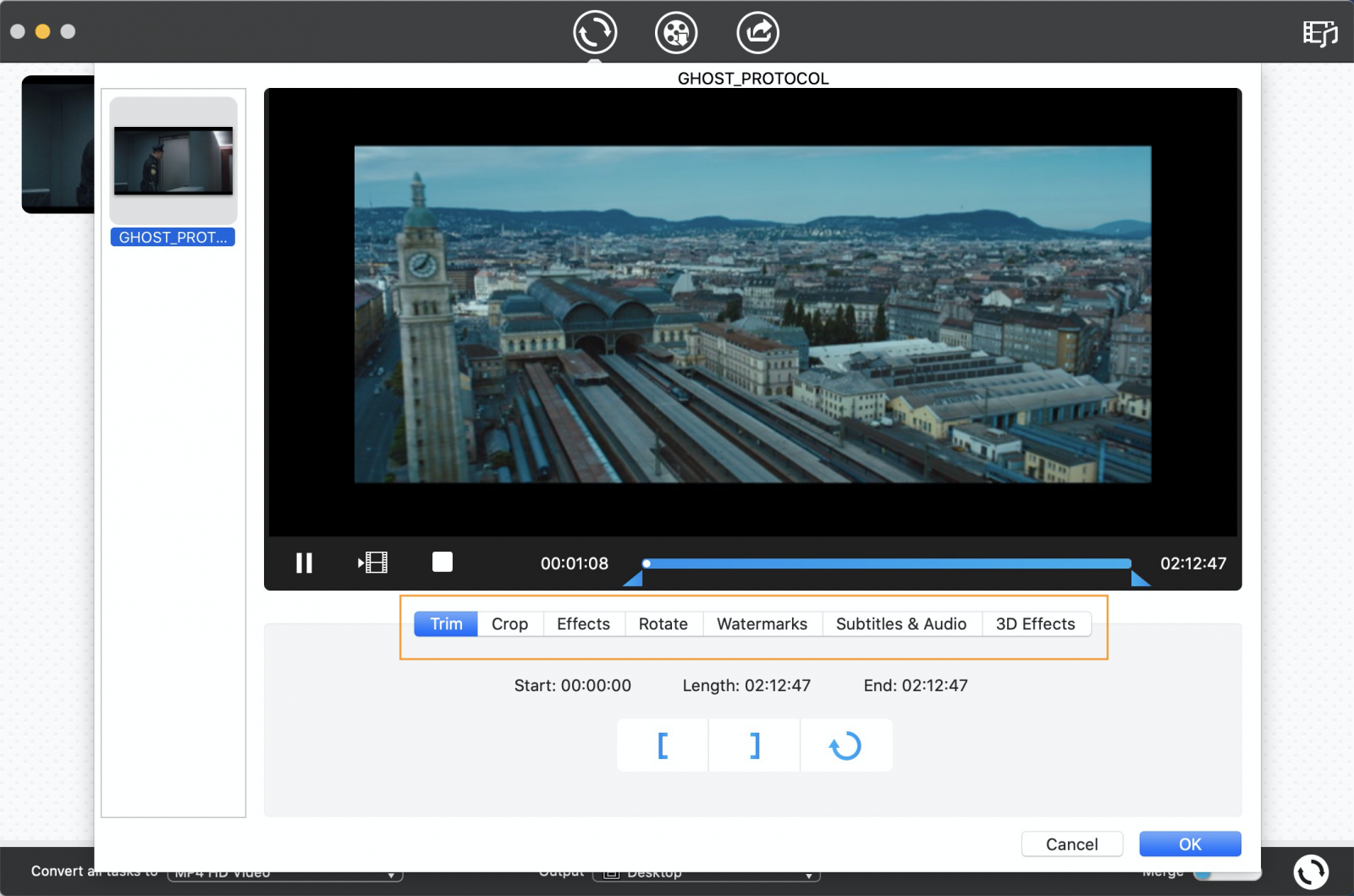1354x896 pixels.
Task: Select the Trim tab
Action: [x=446, y=624]
